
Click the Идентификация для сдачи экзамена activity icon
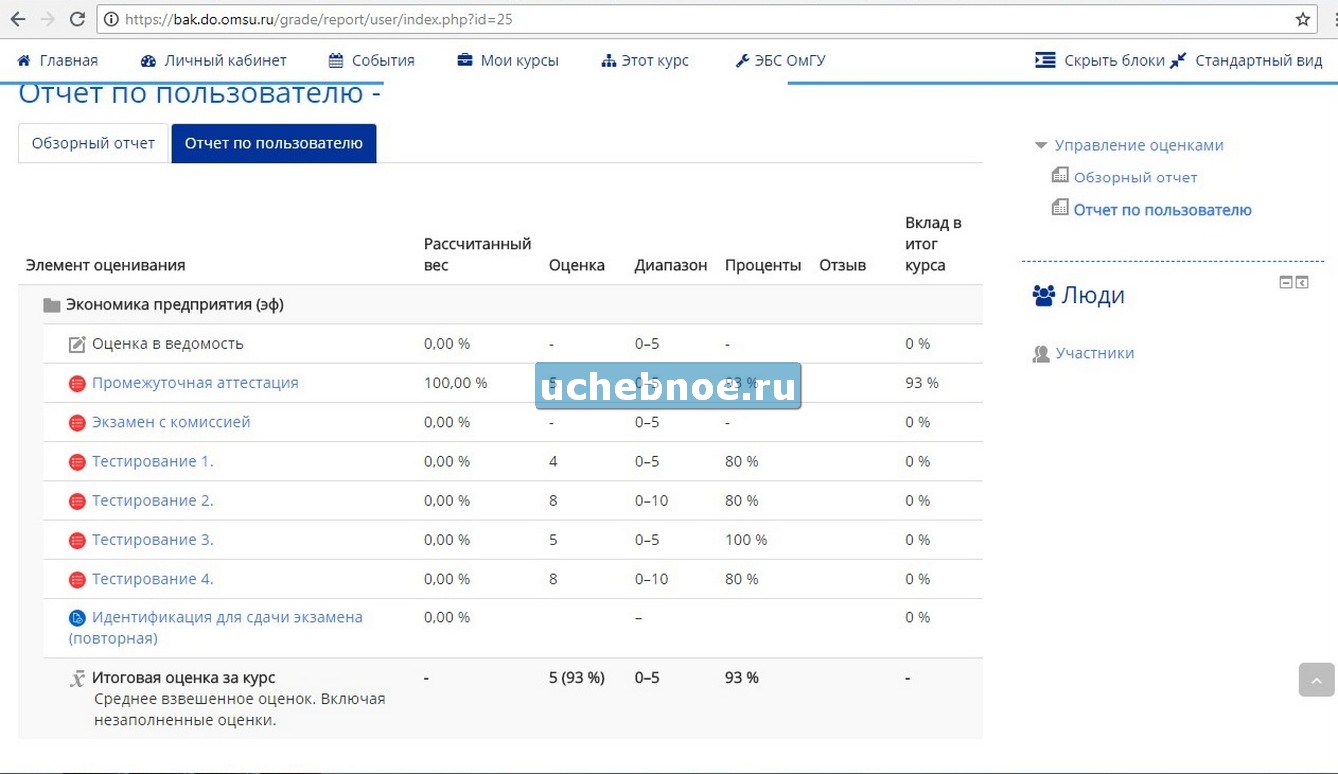click(x=77, y=618)
